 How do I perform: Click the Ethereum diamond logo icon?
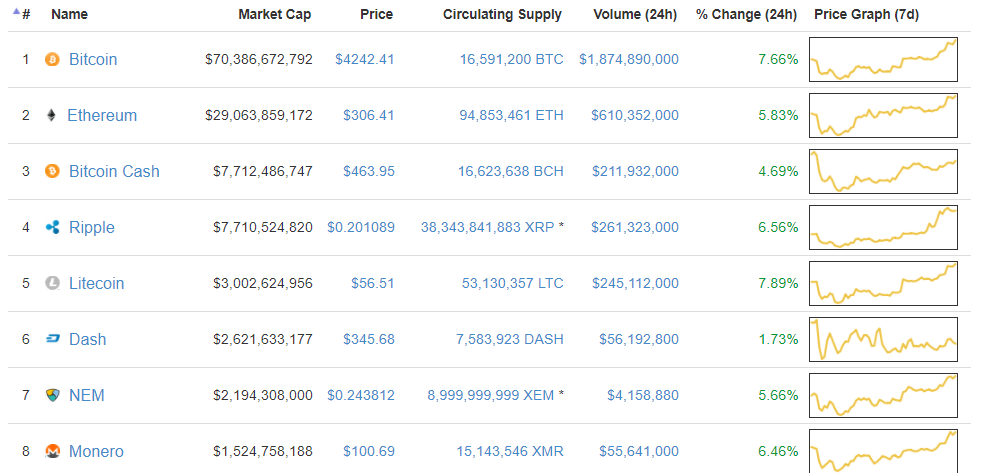point(52,116)
